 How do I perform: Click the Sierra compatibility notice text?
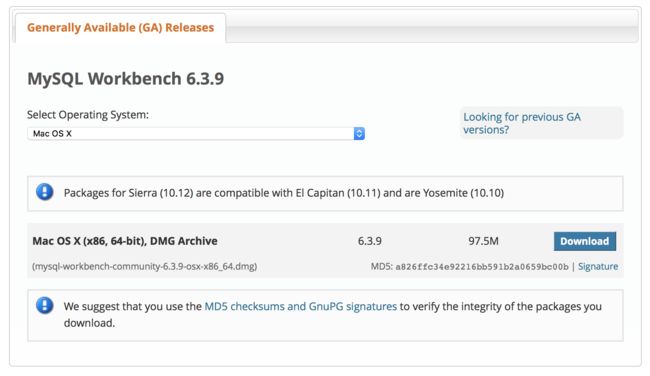[284, 193]
